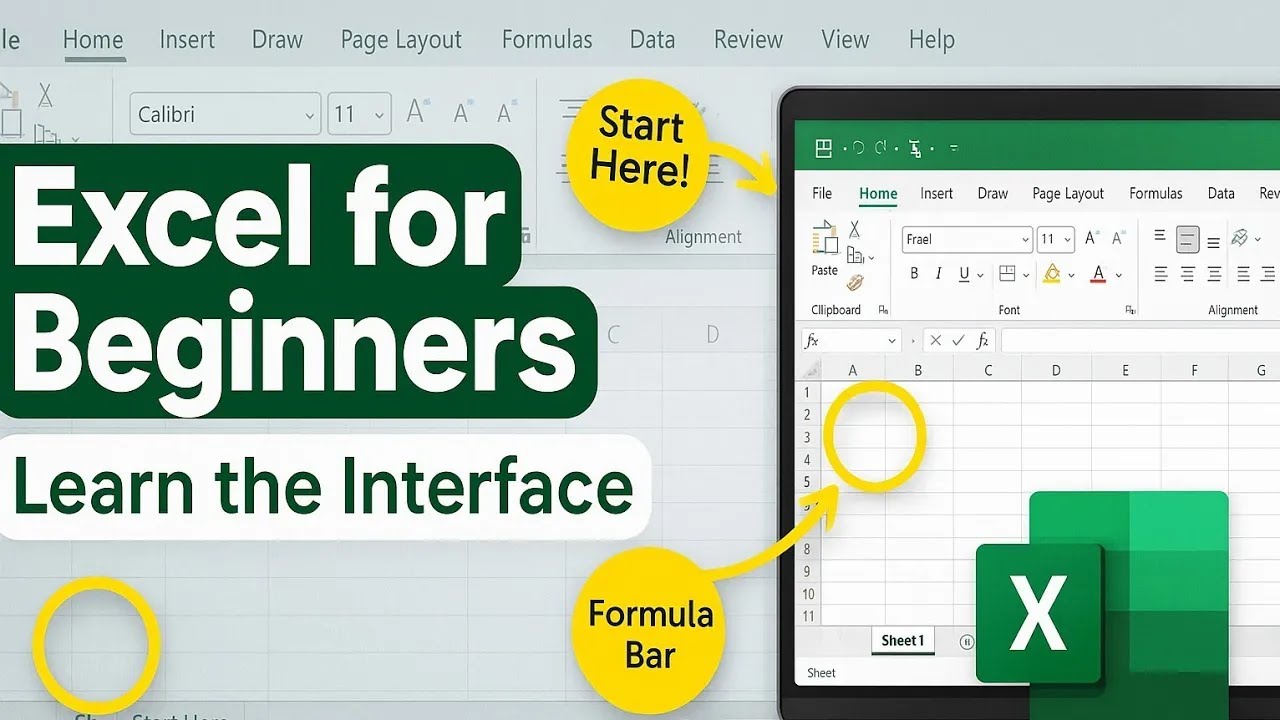1280x720 pixels.
Task: Click the Paste icon in tablet Excel
Action: (825, 239)
